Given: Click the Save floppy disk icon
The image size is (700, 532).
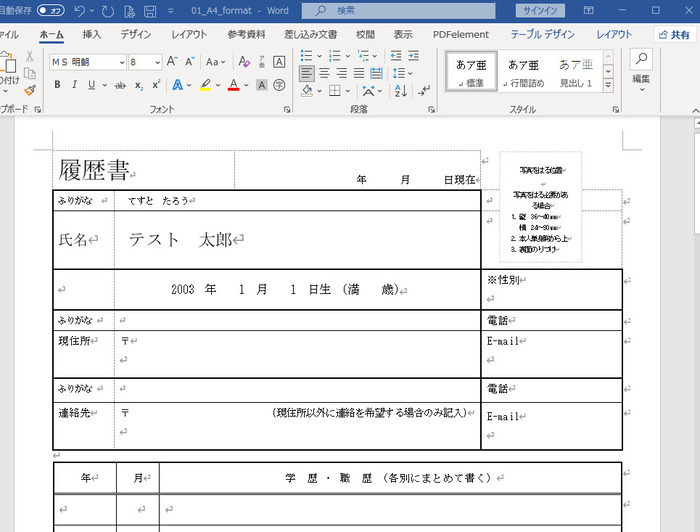Looking at the screenshot, I should 150,11.
